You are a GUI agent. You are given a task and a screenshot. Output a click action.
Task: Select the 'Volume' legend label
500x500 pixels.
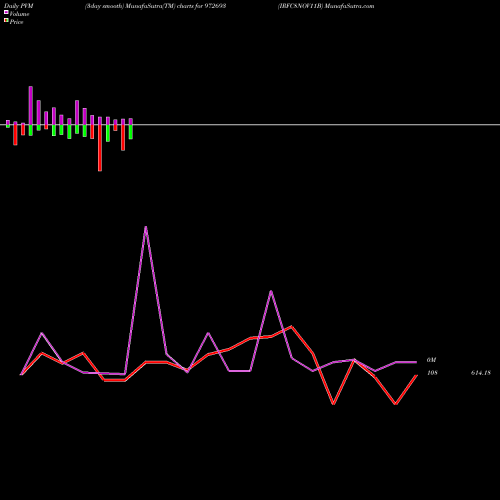[x=19, y=14]
